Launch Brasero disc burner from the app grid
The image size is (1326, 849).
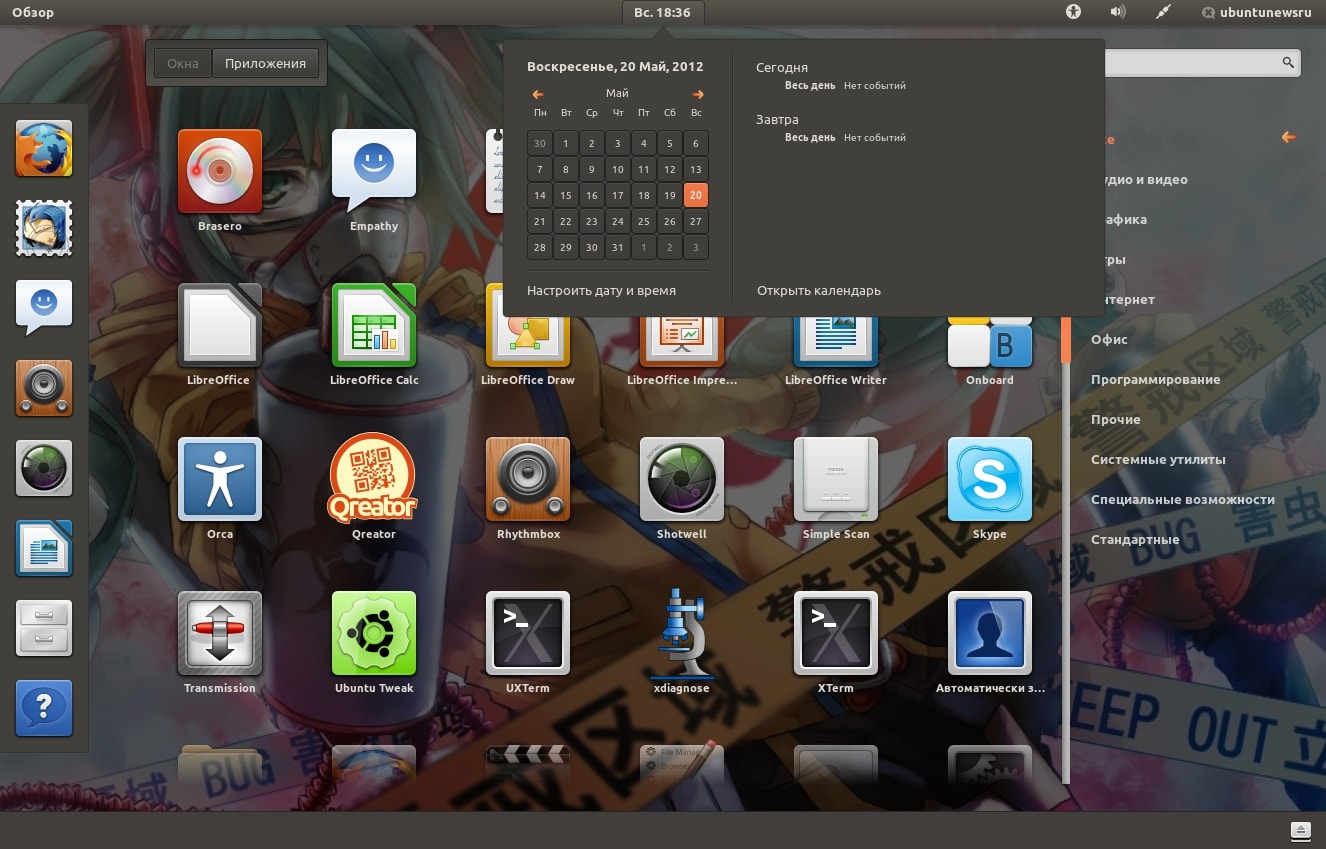click(220, 171)
